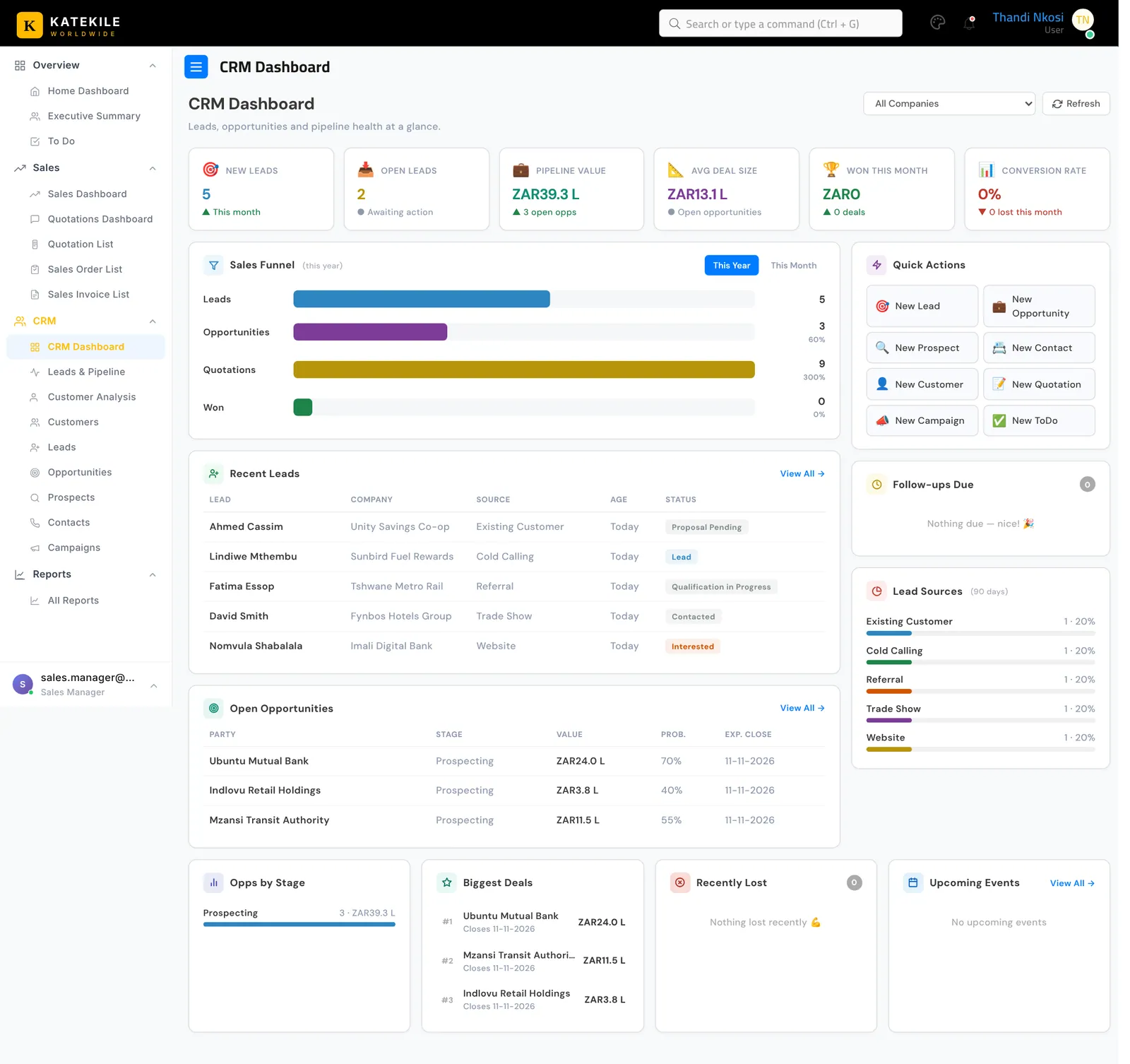Screen dimensions: 1130x1064
Task: Select the This Year funnel tab
Action: [x=731, y=265]
